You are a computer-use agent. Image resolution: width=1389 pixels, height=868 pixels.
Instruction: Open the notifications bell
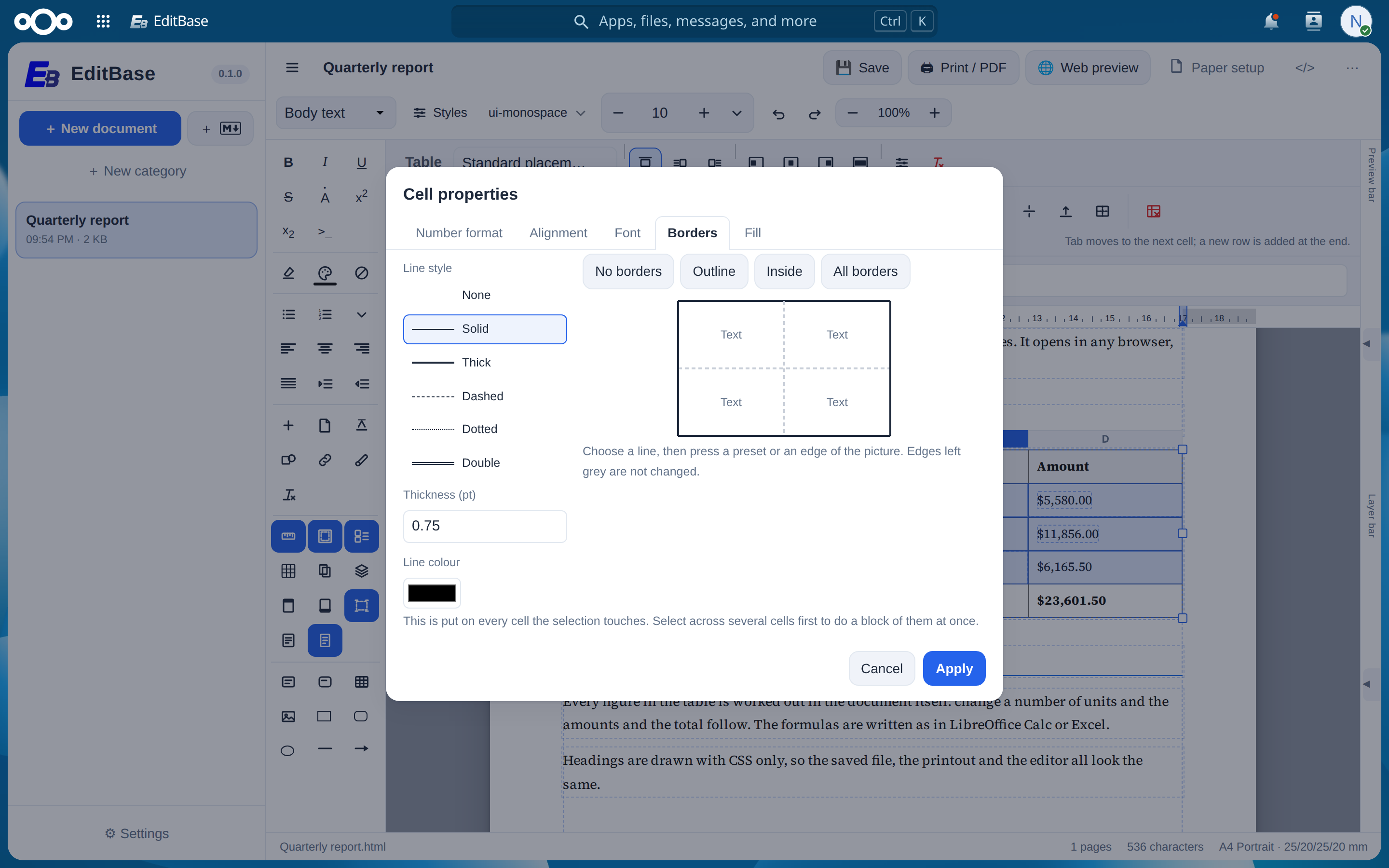tap(1271, 21)
